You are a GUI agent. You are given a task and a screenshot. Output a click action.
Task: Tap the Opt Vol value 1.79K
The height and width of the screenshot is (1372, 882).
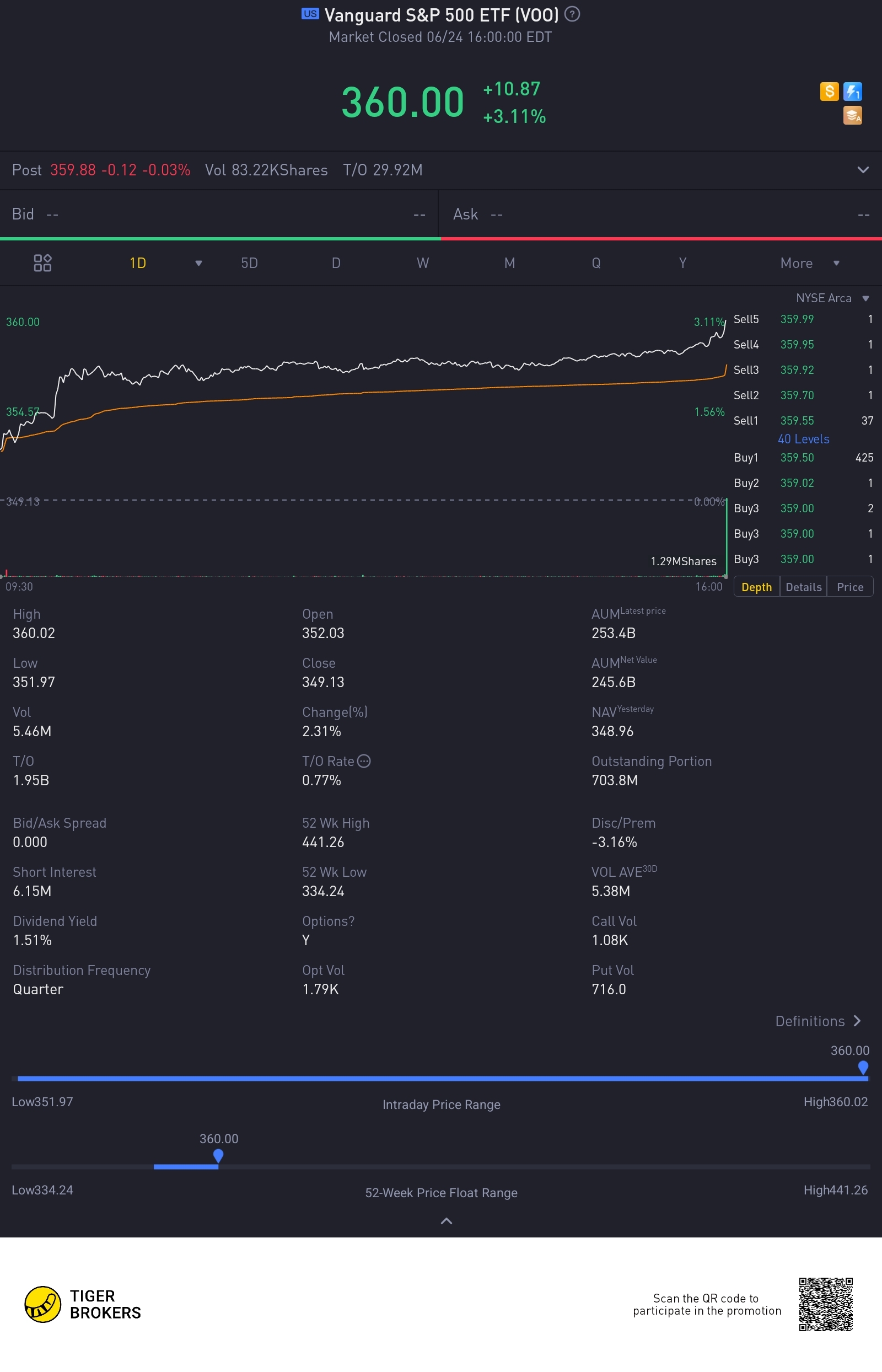click(x=320, y=989)
